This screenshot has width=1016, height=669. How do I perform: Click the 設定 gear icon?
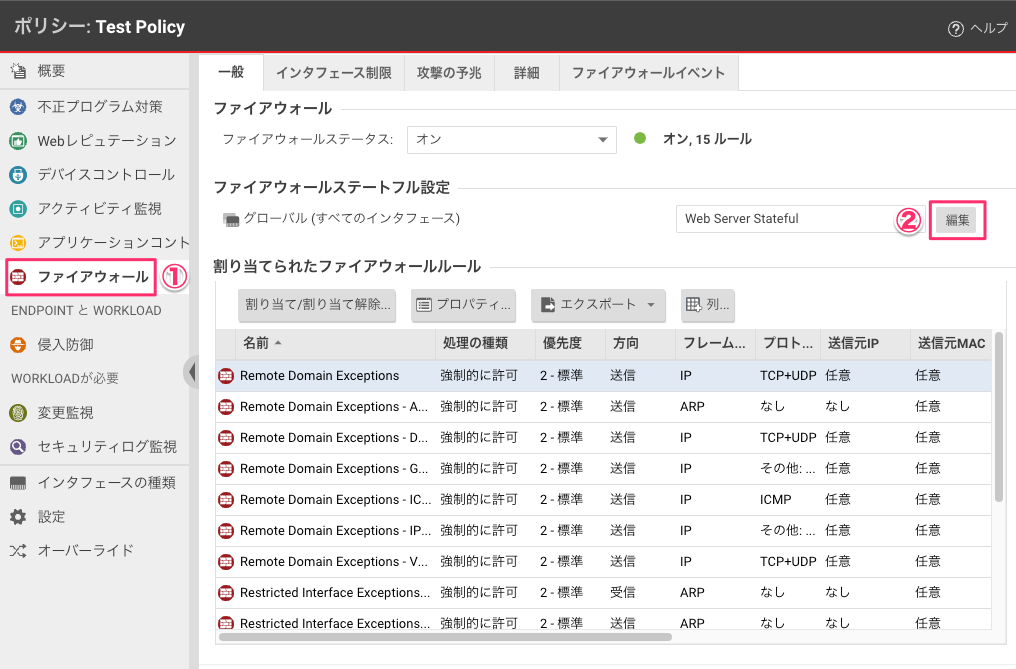point(18,517)
